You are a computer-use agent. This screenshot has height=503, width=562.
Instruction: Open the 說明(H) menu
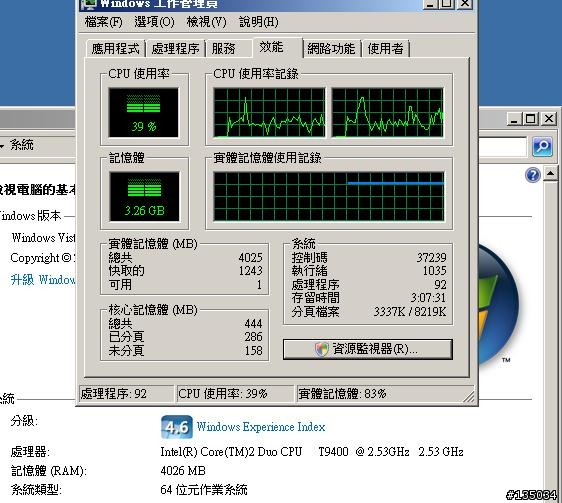pos(258,22)
